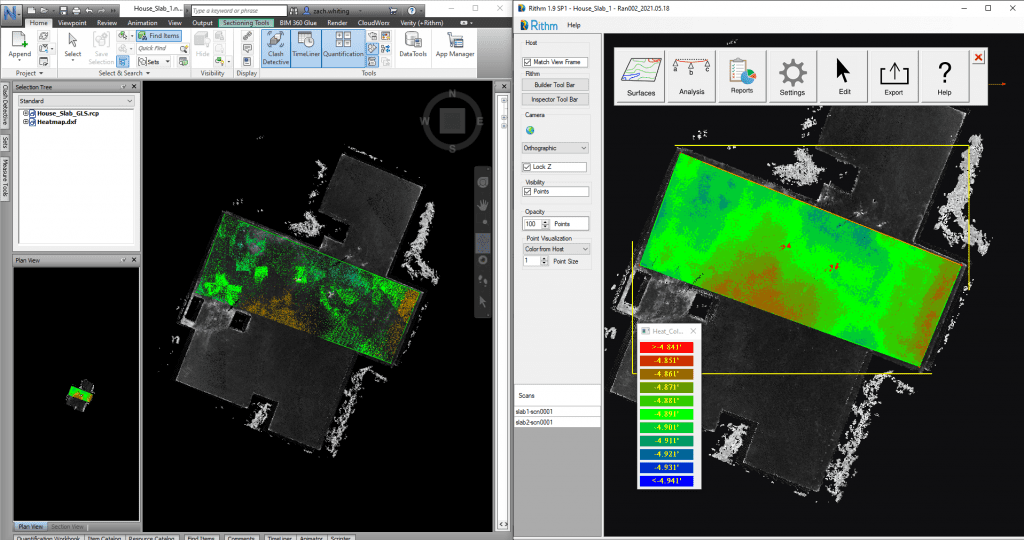Open the Verity (+Rithm) ribbon tab

click(x=421, y=23)
